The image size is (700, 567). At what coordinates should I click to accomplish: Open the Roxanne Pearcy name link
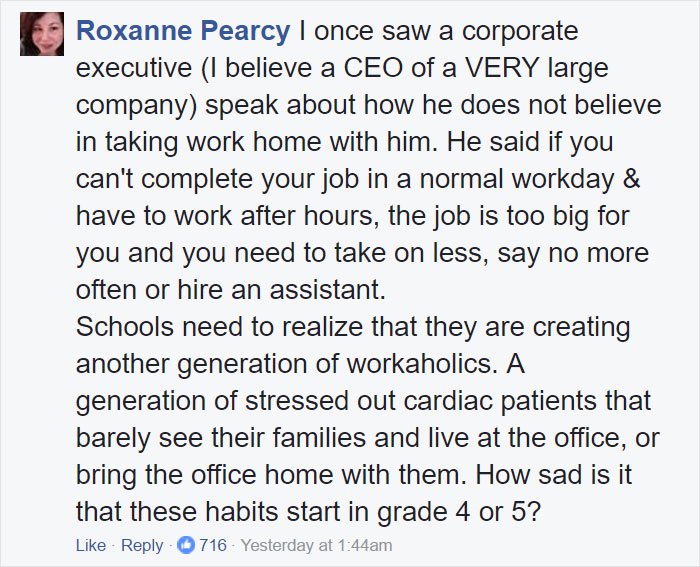pyautogui.click(x=183, y=31)
